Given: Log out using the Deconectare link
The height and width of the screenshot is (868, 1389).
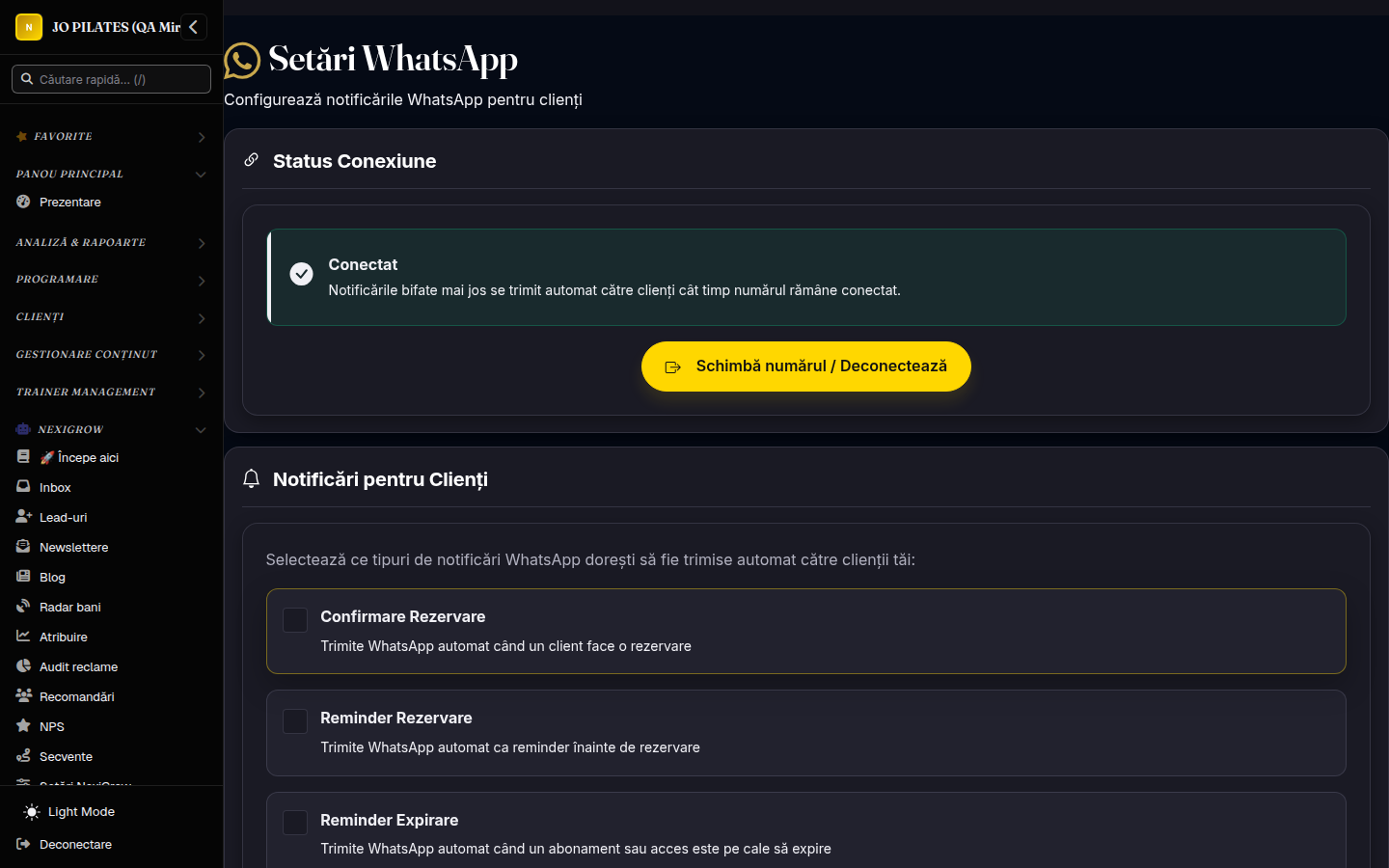Looking at the screenshot, I should click(x=111, y=845).
